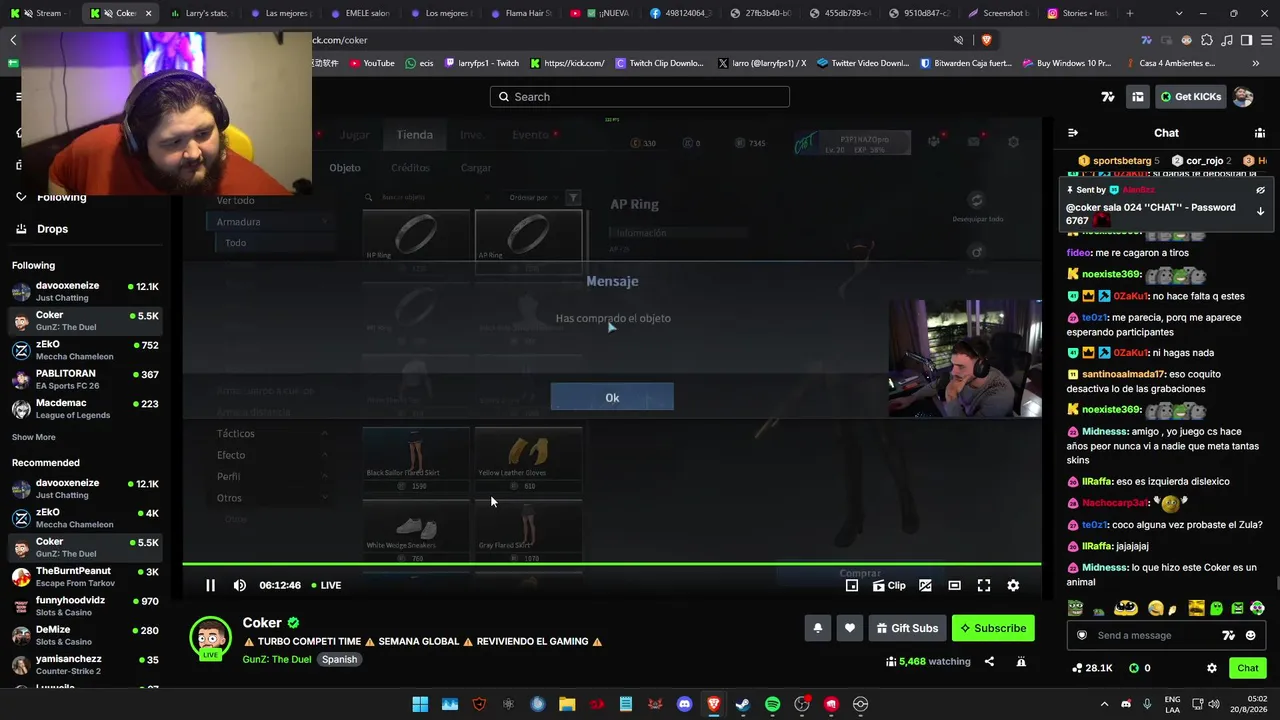The image size is (1280, 720).
Task: Collapse the chat panel with arrow icon
Action: click(x=1073, y=133)
